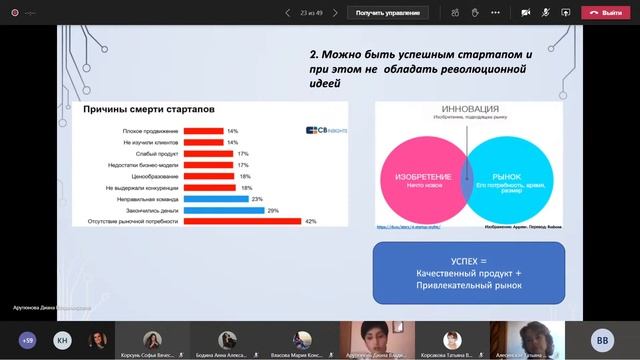Click the muted mic icon beside Корсакова Татьяна
Image resolution: width=640 pixels, height=360 pixels.
[481, 356]
